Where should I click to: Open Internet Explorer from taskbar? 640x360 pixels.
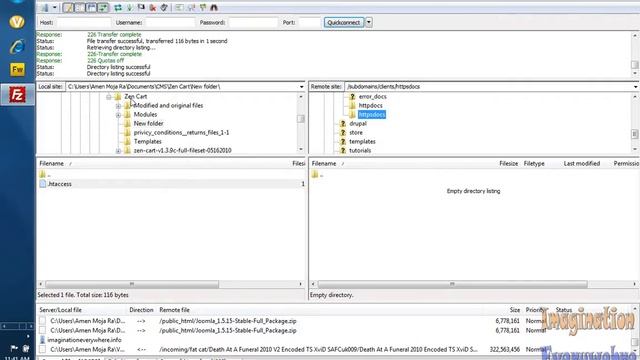point(17,47)
